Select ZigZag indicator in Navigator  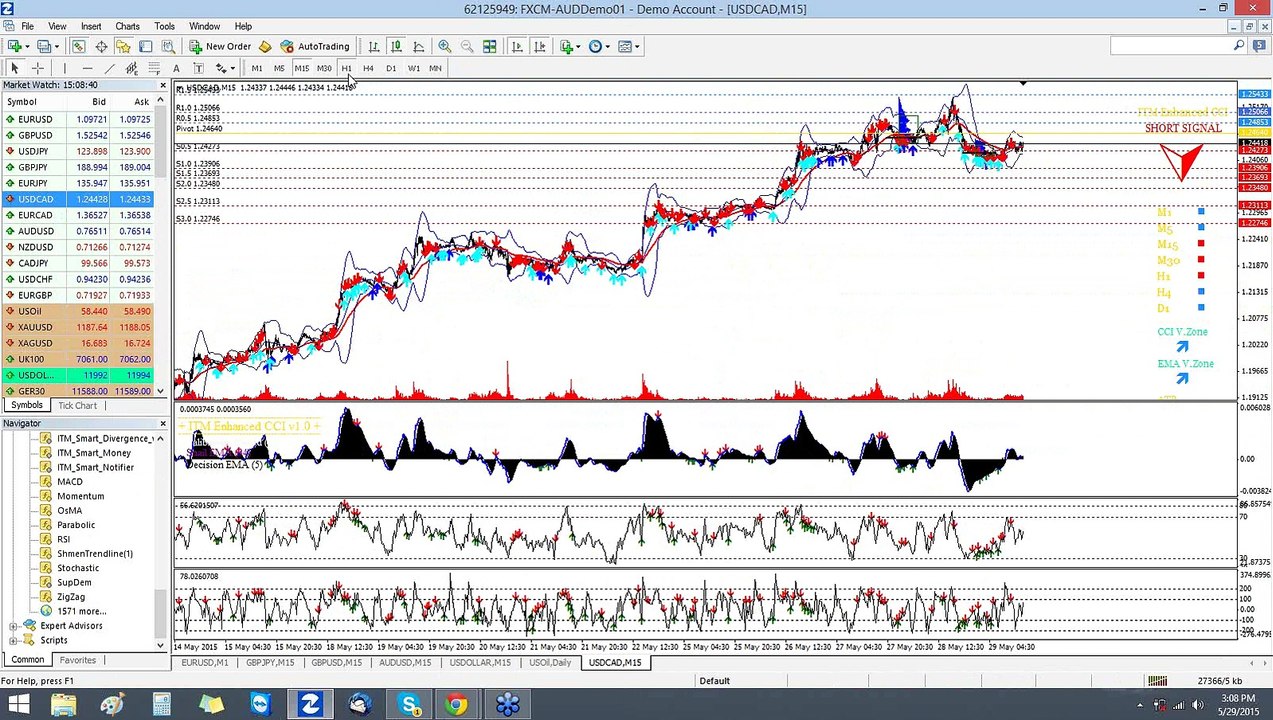(x=72, y=597)
